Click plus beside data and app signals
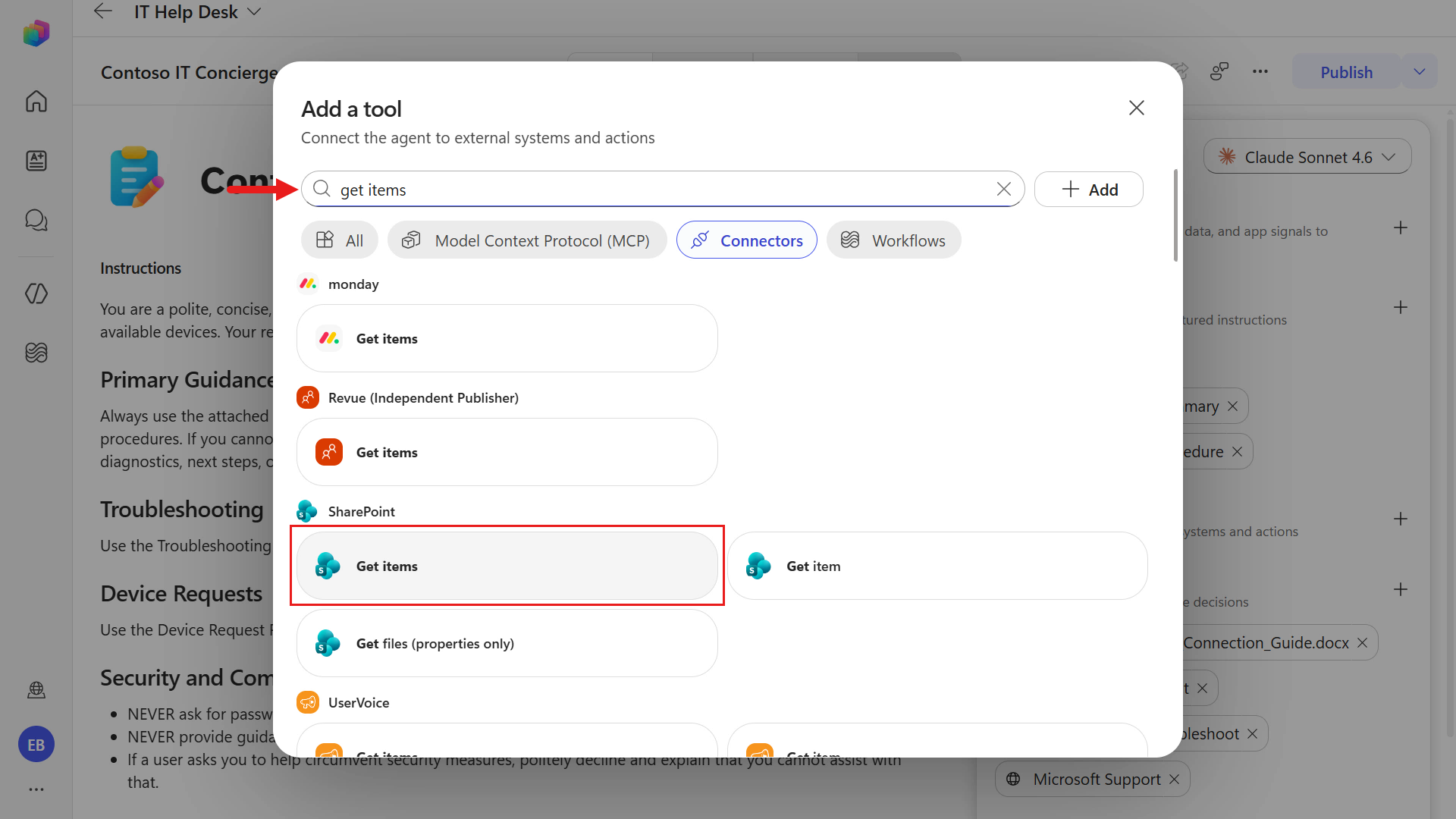 [x=1401, y=227]
